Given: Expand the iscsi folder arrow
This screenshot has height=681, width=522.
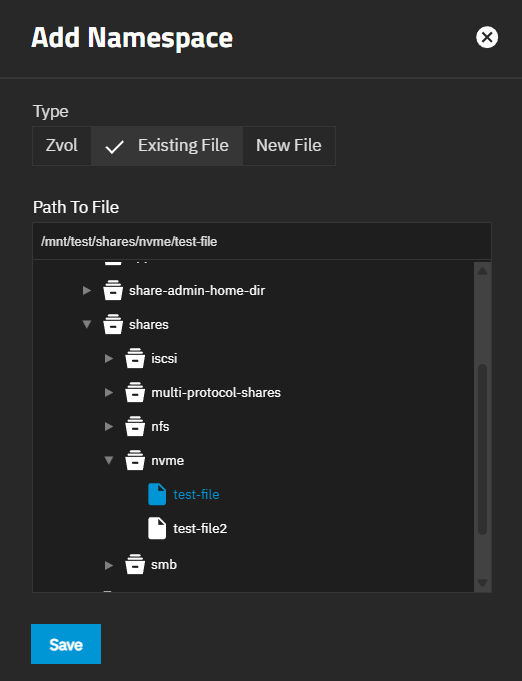Looking at the screenshot, I should pyautogui.click(x=109, y=358).
